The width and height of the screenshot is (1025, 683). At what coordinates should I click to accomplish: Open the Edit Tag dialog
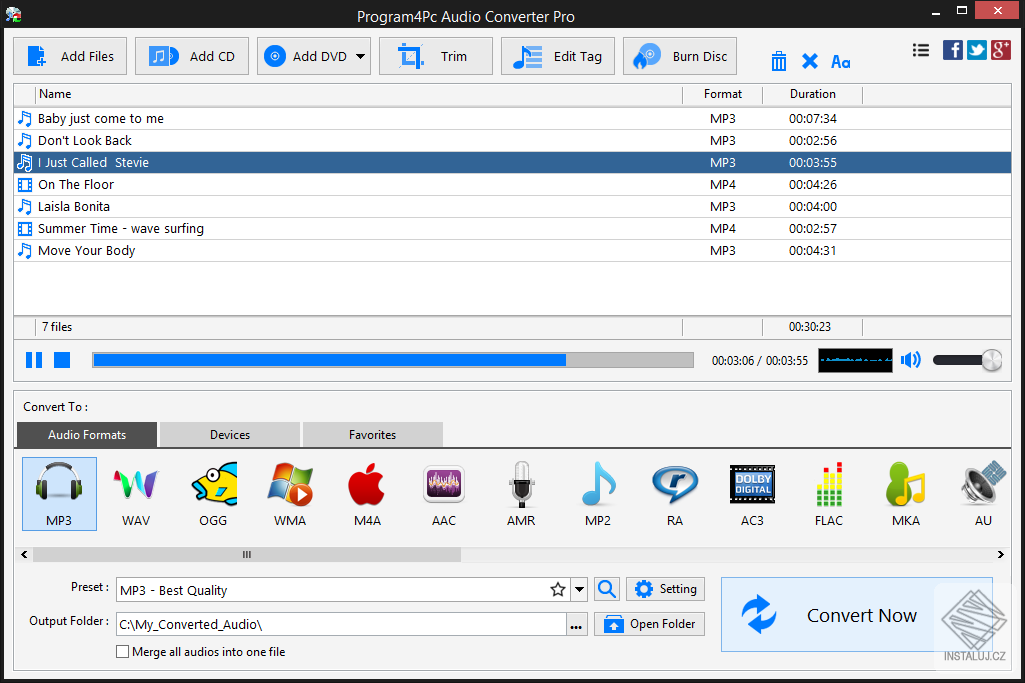557,56
